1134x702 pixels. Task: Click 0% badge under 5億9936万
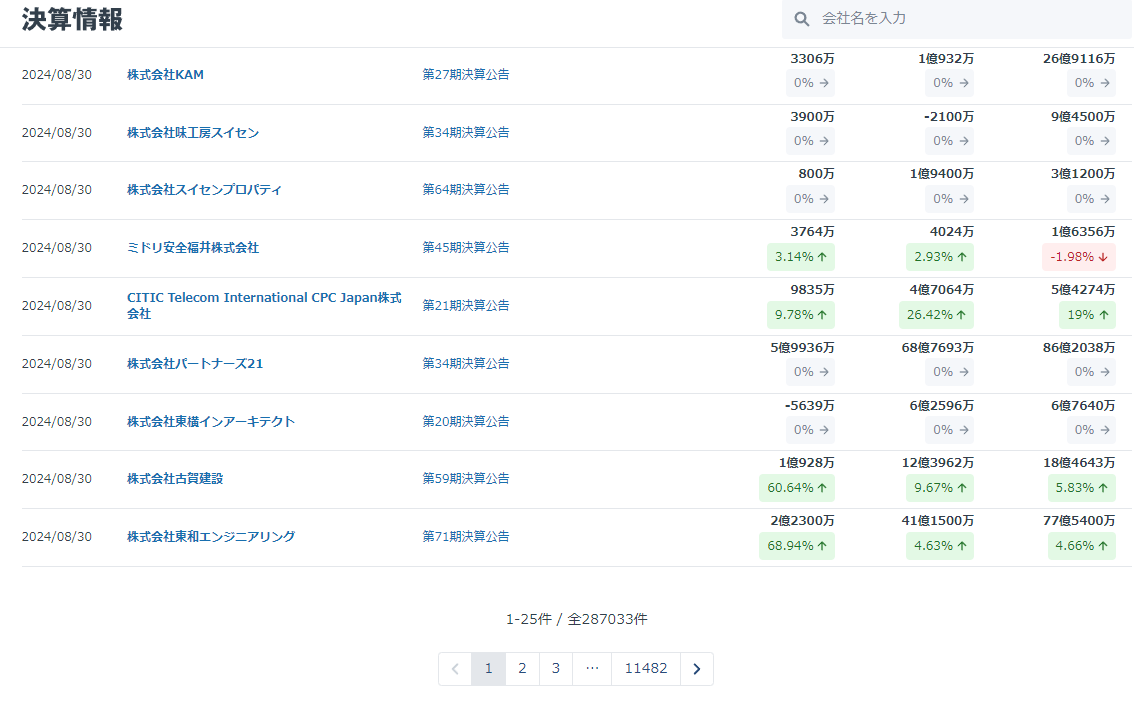point(811,372)
